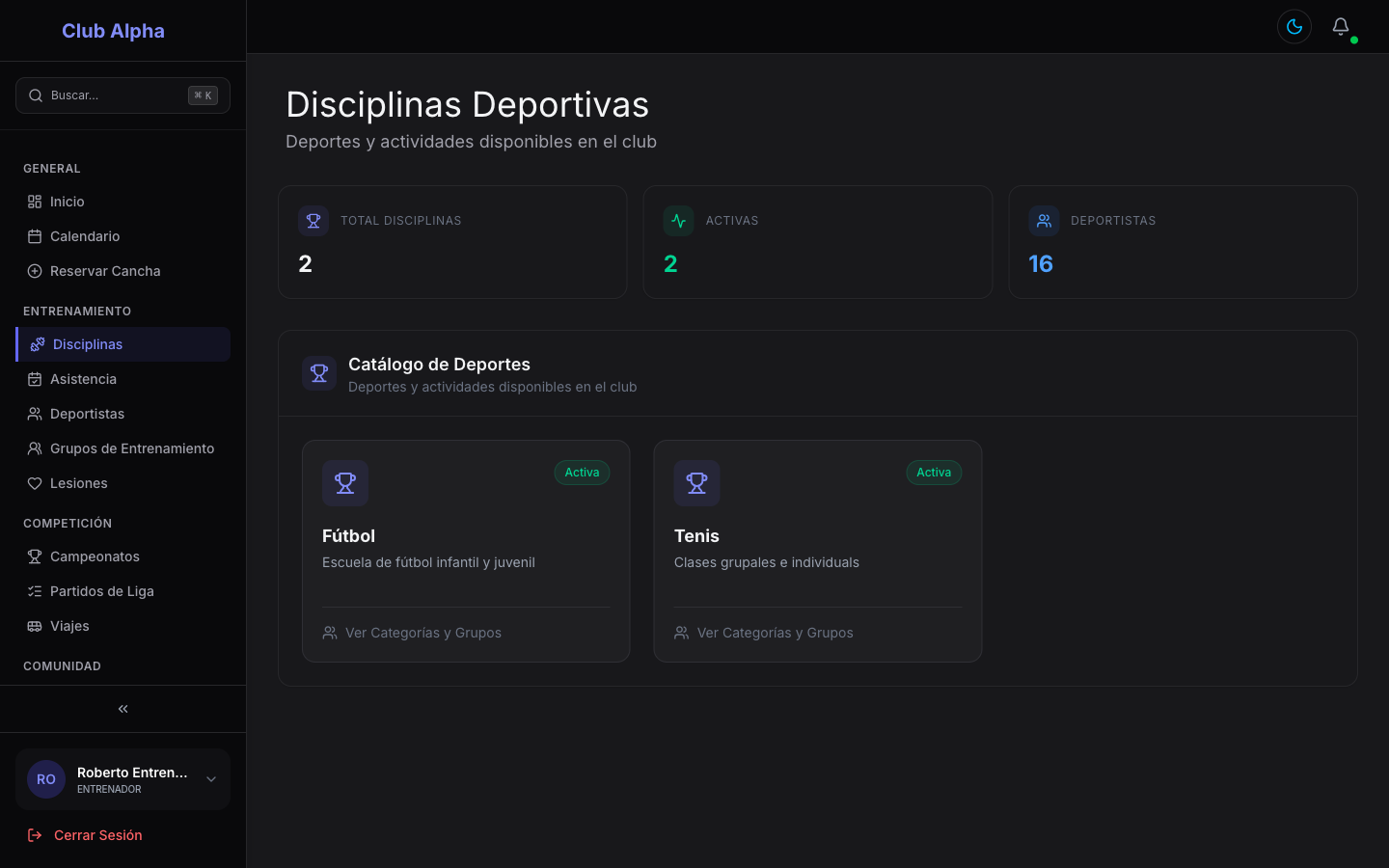
Task: Click 'Escuela de fútbol infantil y juvenil' text
Action: click(428, 562)
